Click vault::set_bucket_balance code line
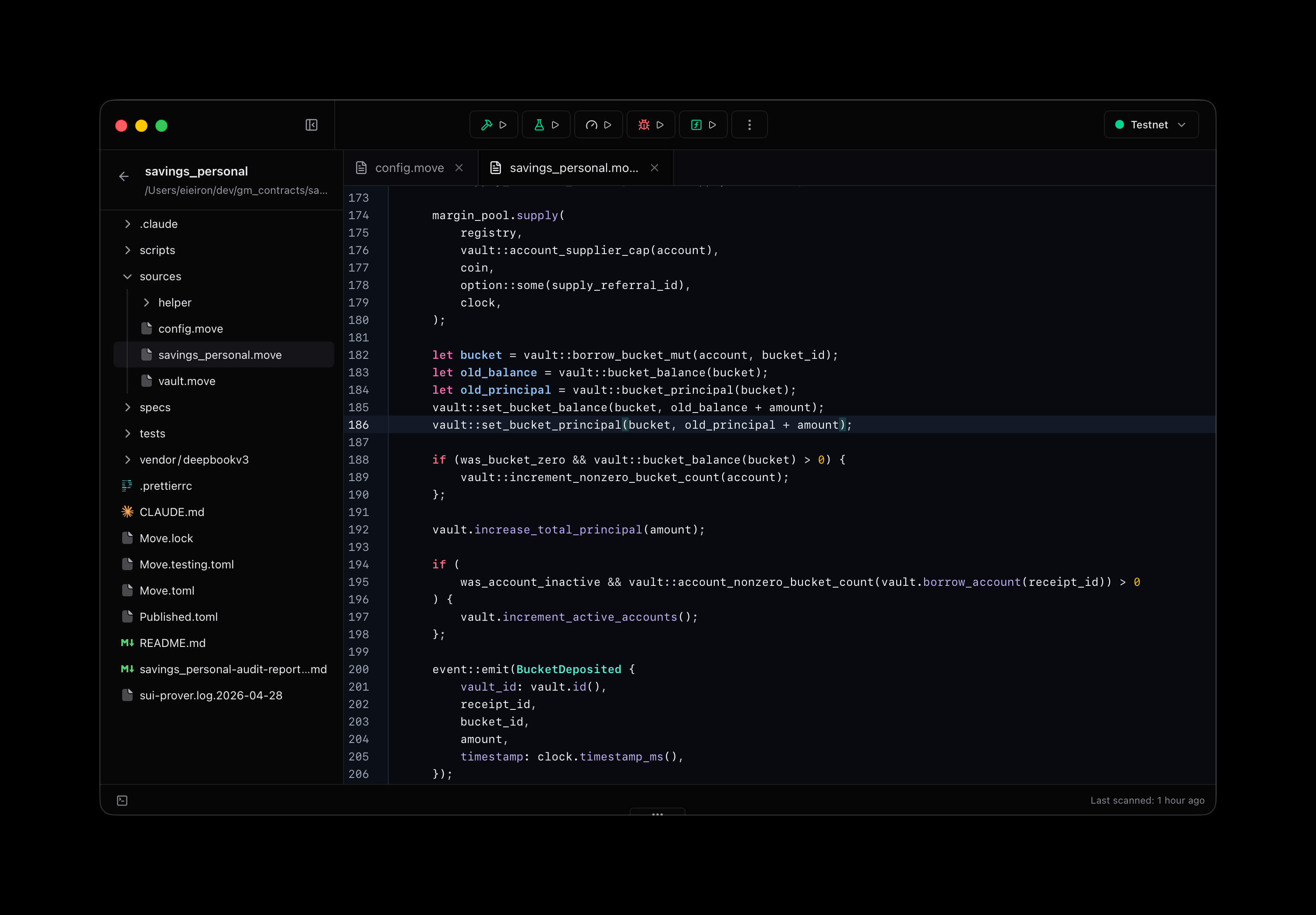 [x=628, y=408]
